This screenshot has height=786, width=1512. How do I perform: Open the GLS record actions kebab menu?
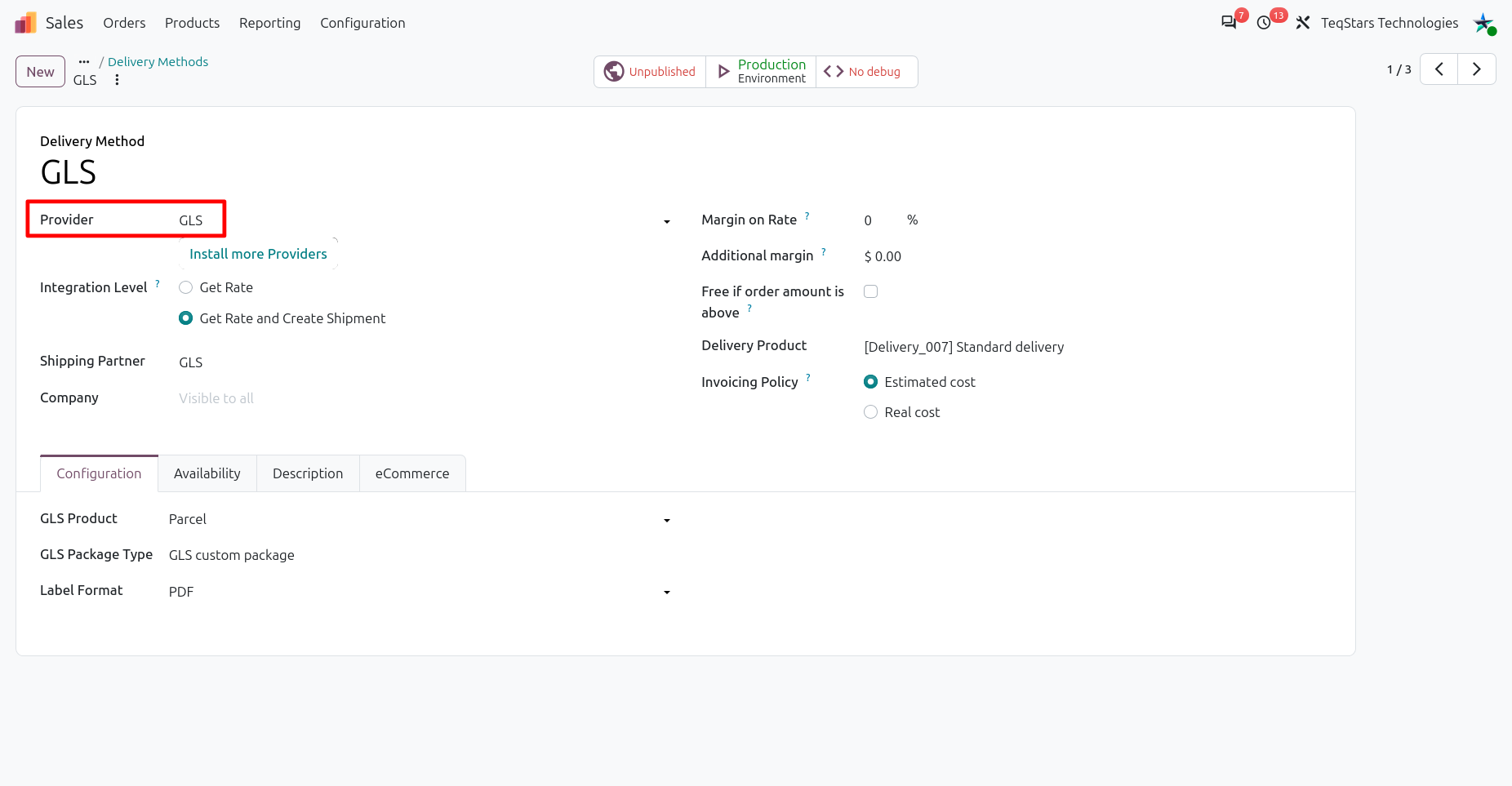tap(117, 80)
